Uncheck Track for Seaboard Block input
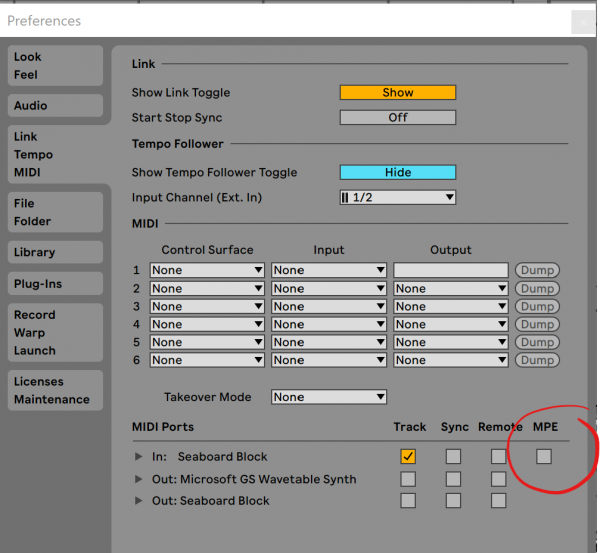This screenshot has height=553, width=600. click(x=408, y=456)
